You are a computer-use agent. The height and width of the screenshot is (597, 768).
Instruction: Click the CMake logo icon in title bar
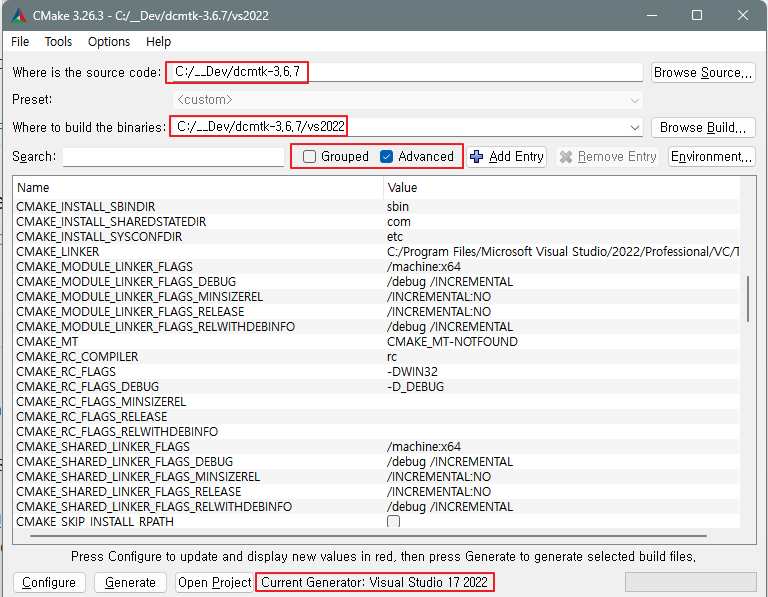click(x=19, y=15)
